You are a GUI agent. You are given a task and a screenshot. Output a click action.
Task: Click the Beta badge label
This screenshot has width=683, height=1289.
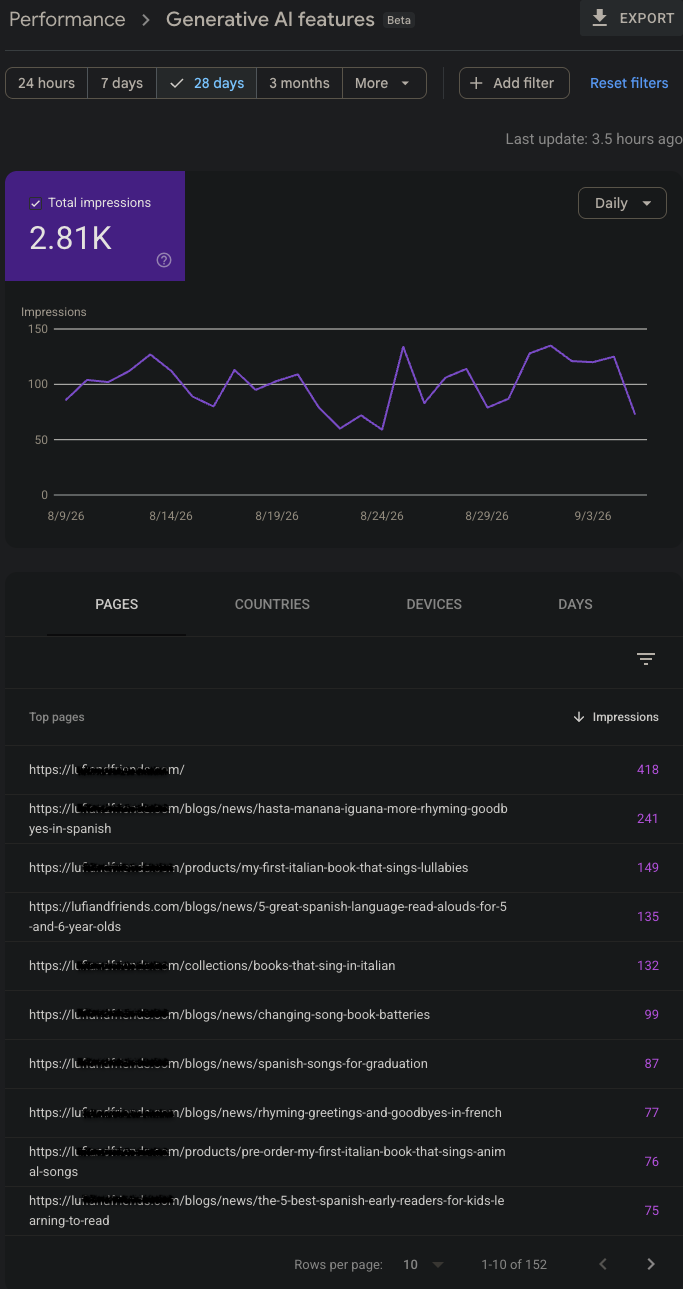coord(399,20)
